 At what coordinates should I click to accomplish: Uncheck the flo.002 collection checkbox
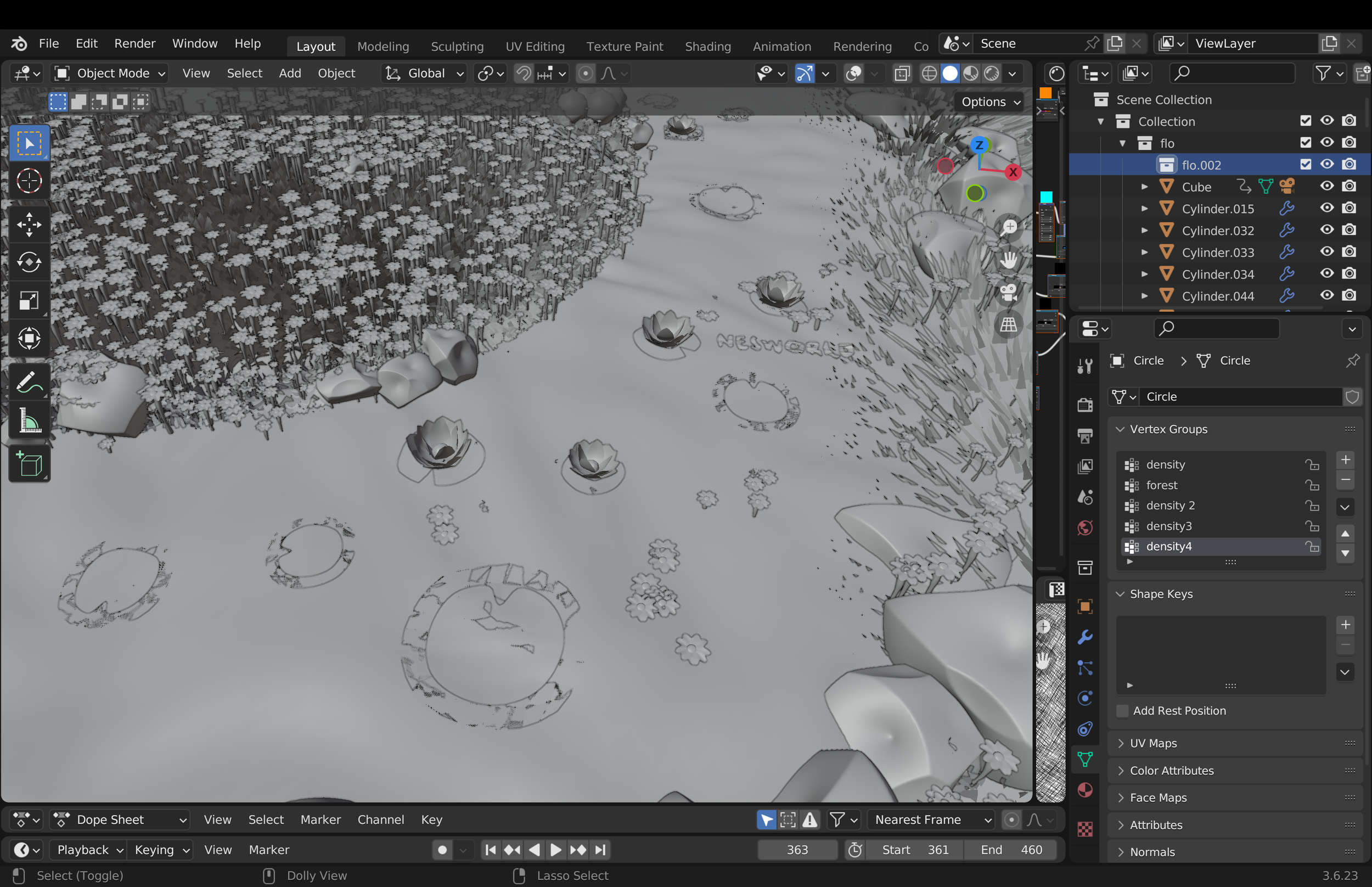(x=1305, y=165)
